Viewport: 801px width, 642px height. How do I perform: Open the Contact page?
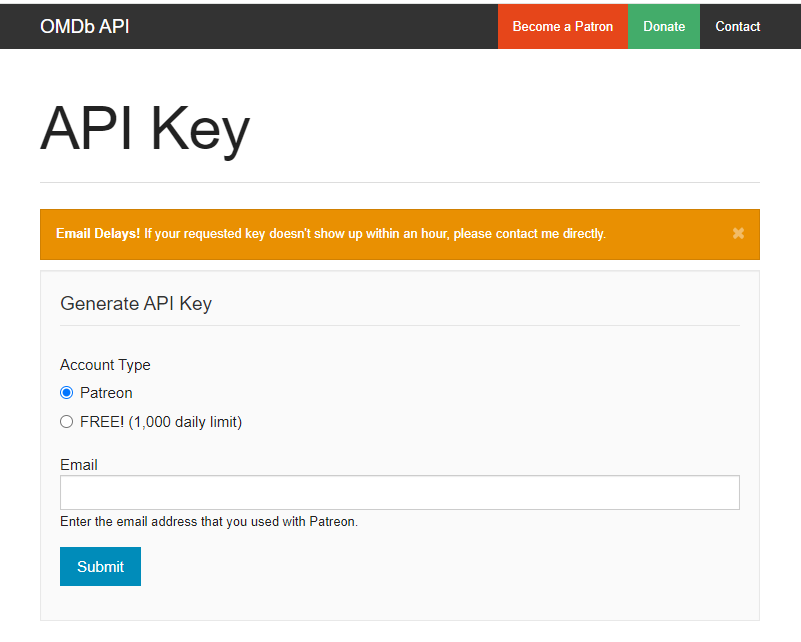point(737,27)
